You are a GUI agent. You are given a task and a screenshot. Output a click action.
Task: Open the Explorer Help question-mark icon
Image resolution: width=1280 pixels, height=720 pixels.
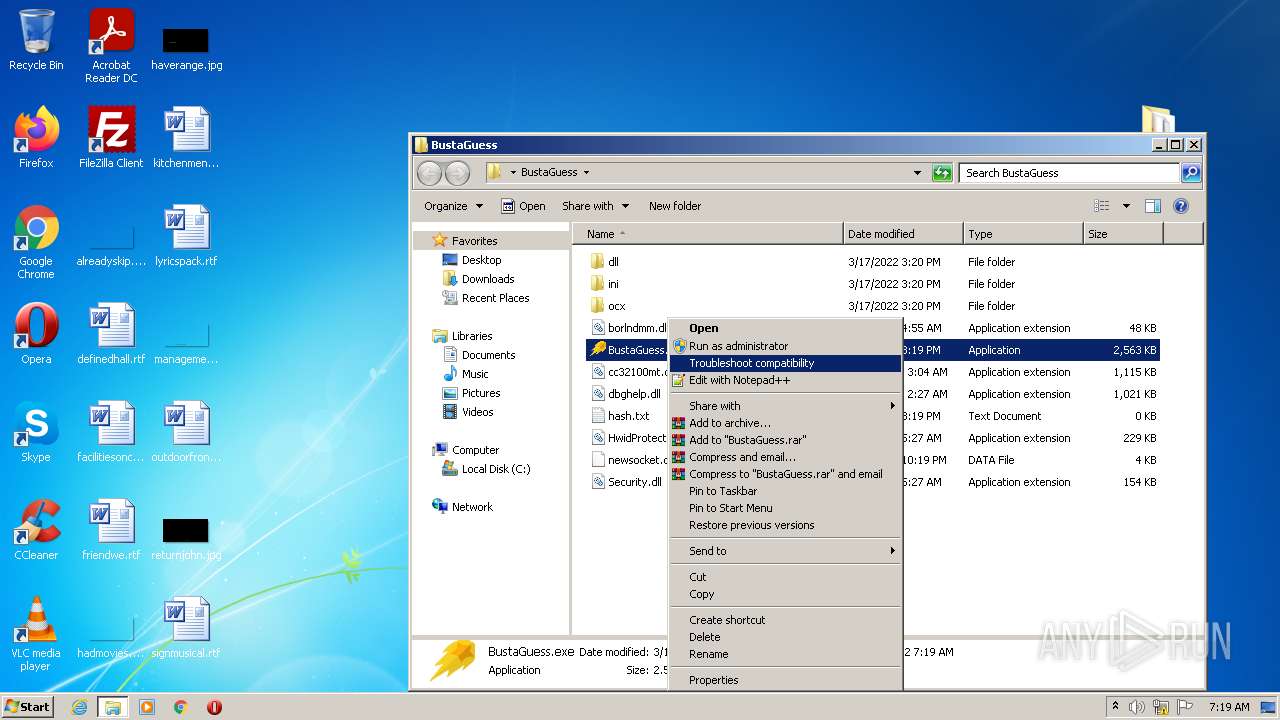(x=1180, y=206)
